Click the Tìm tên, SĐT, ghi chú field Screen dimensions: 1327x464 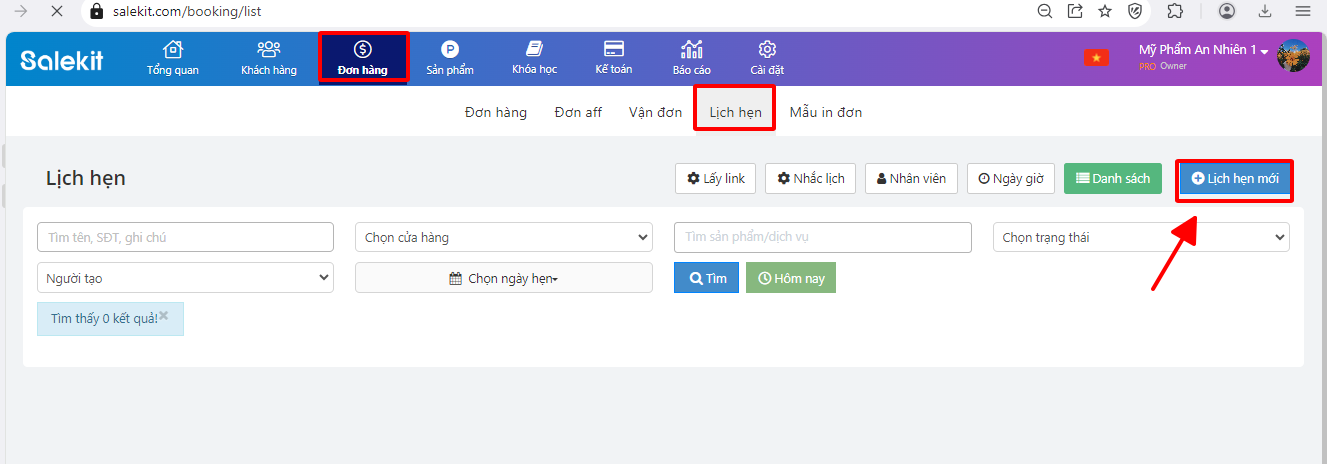point(185,237)
